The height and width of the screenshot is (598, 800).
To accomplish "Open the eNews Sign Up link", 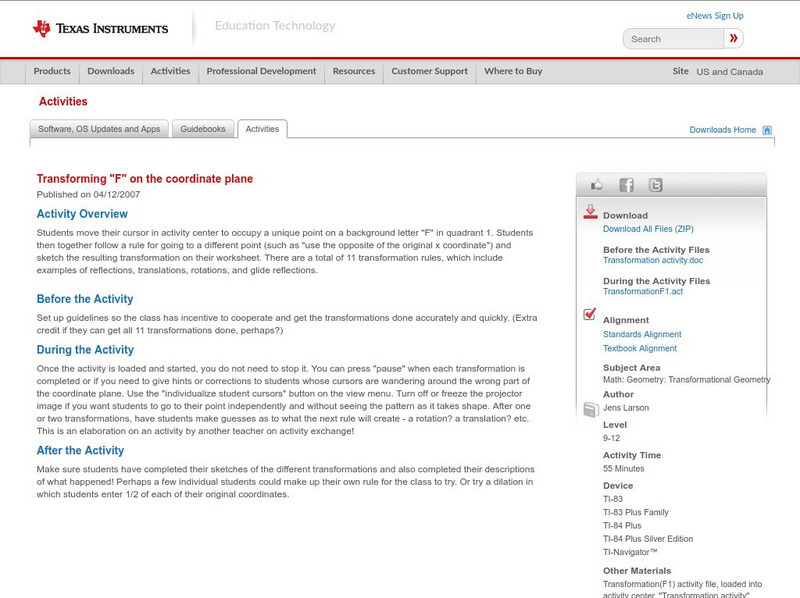I will 715,16.
